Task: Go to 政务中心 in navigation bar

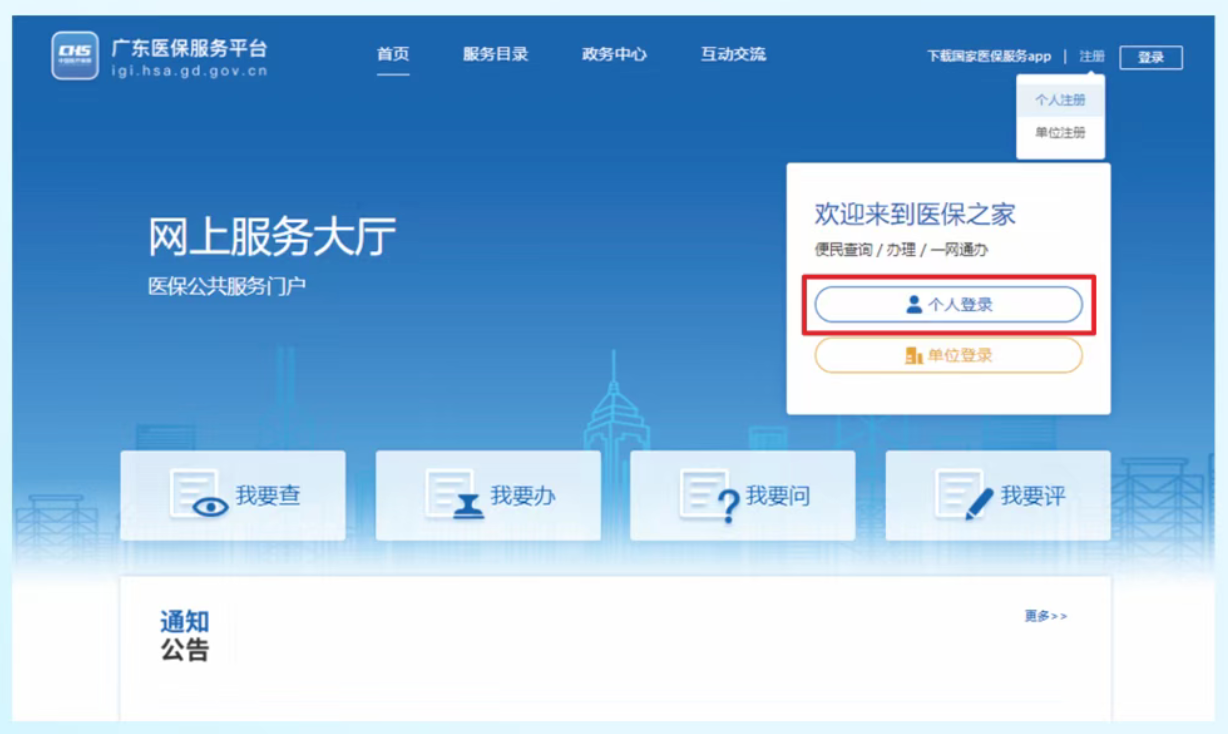Action: click(x=614, y=55)
